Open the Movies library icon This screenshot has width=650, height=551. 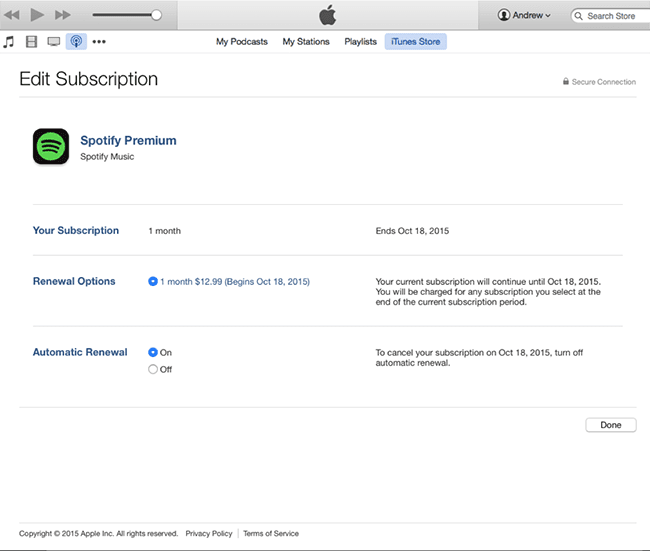[x=32, y=41]
